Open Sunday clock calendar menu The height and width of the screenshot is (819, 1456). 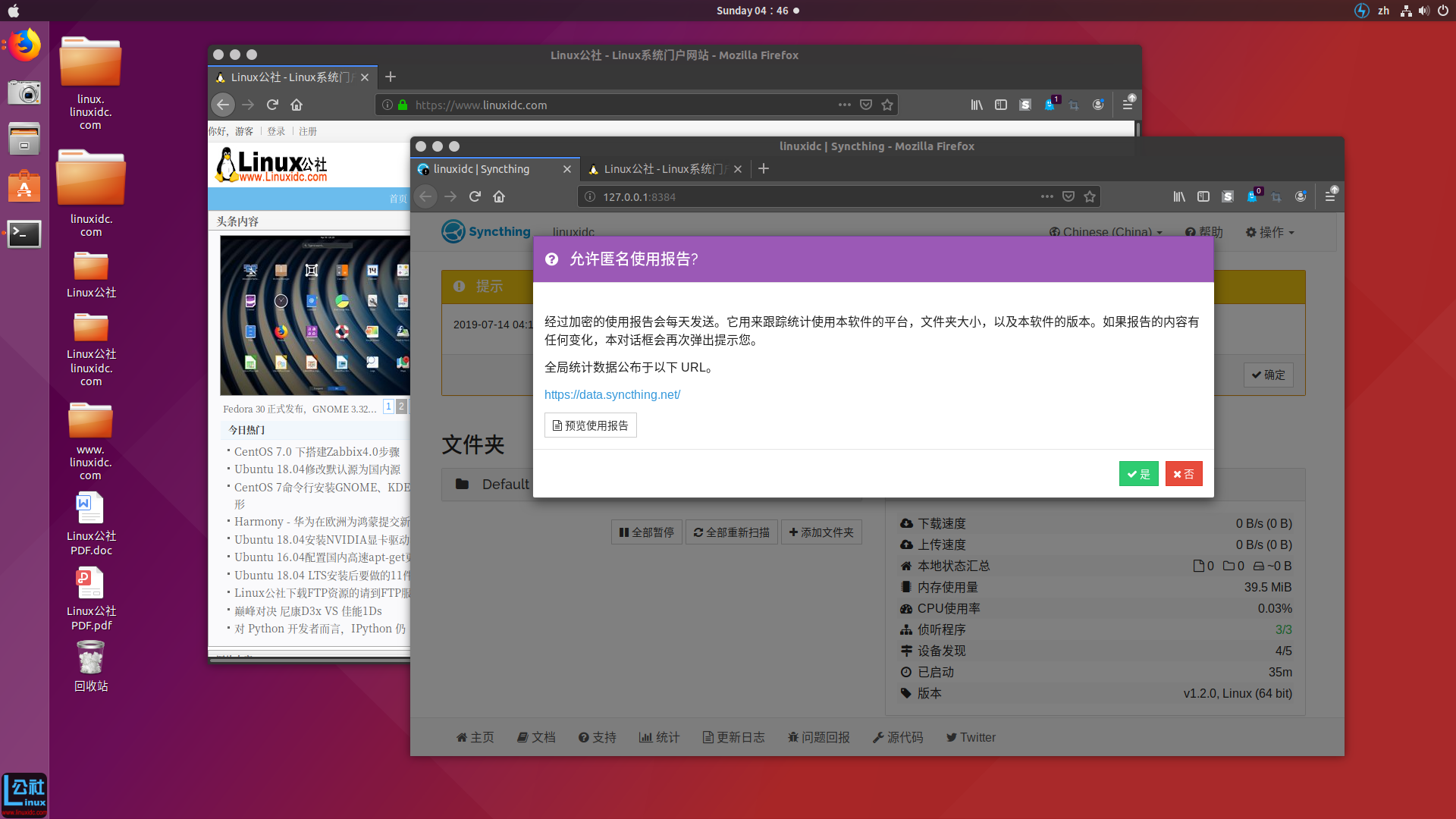pos(758,11)
